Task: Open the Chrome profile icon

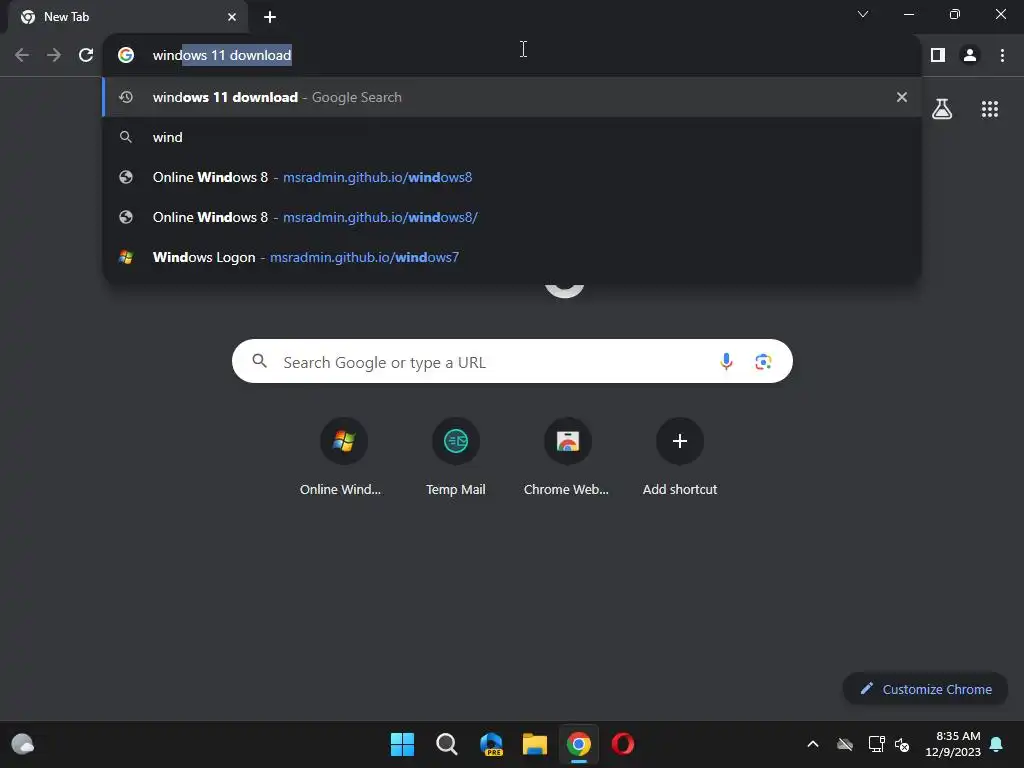Action: coord(970,55)
